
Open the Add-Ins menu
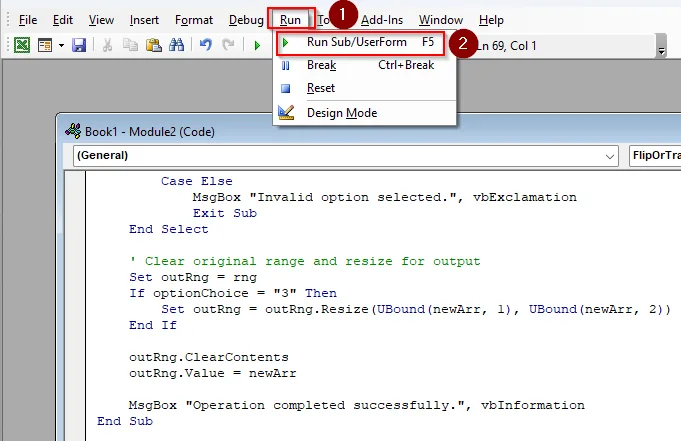coord(382,20)
